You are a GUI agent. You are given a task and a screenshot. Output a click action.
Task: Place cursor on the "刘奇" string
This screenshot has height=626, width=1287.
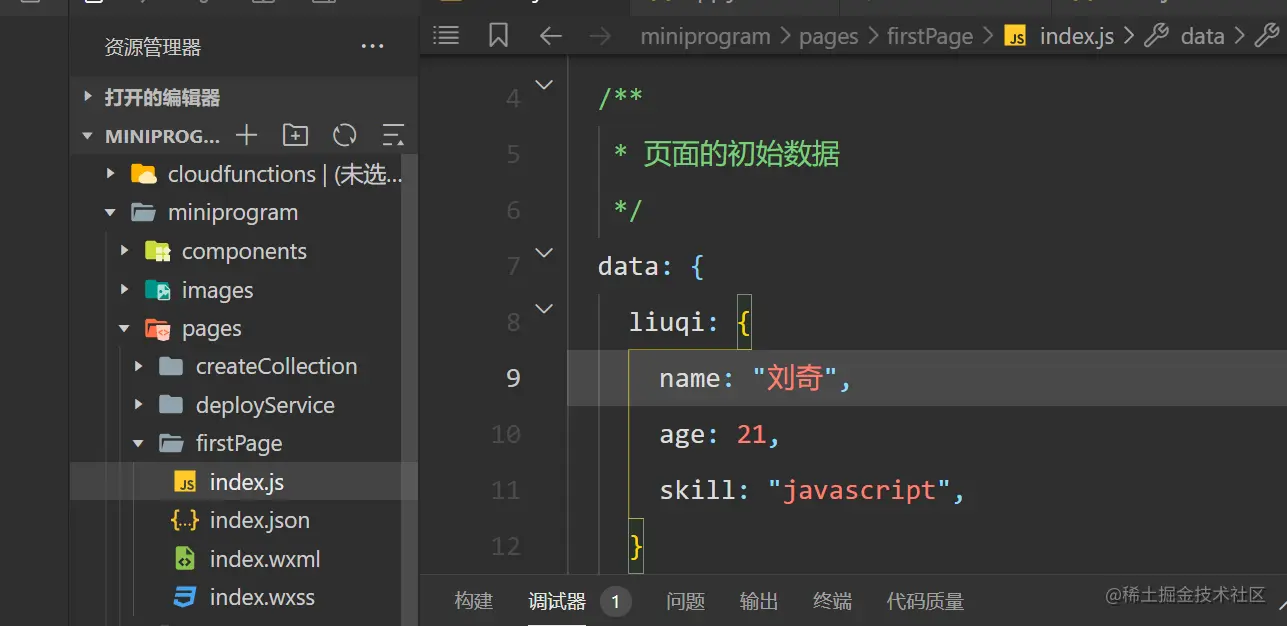pyautogui.click(x=794, y=378)
